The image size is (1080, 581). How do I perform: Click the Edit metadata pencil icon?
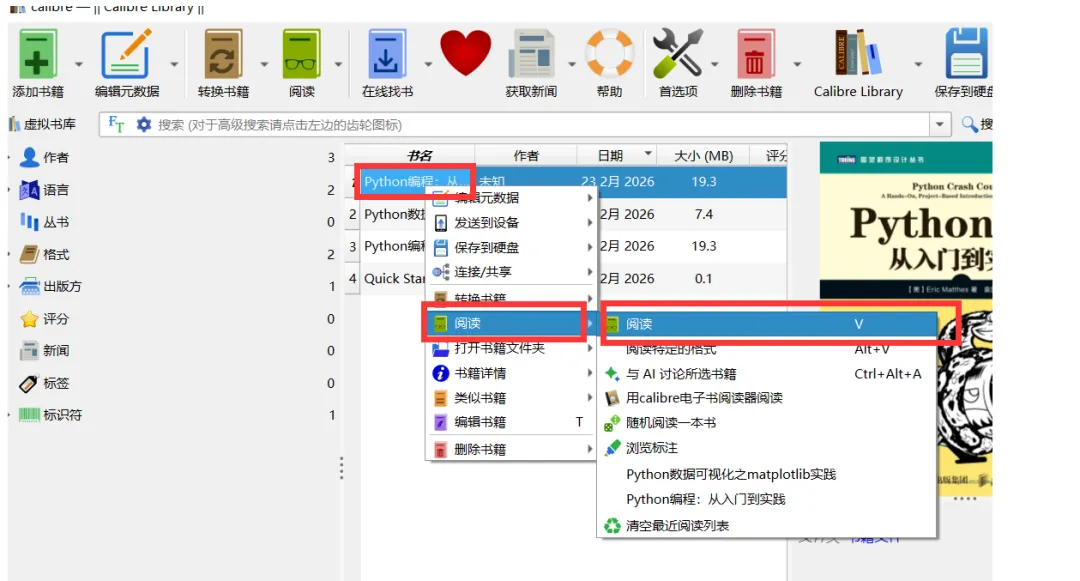pyautogui.click(x=126, y=54)
